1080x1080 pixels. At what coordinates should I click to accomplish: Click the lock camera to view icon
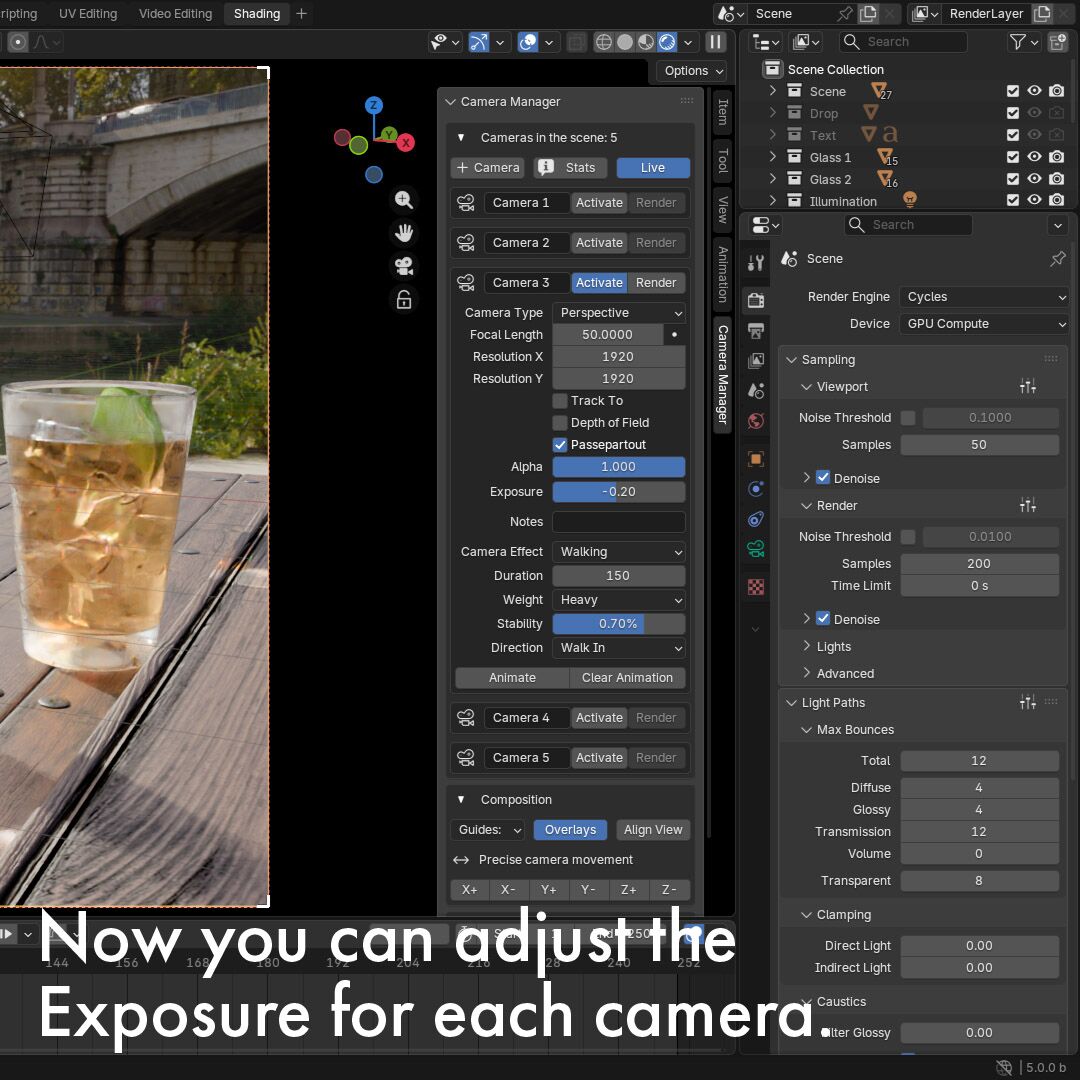[x=404, y=300]
